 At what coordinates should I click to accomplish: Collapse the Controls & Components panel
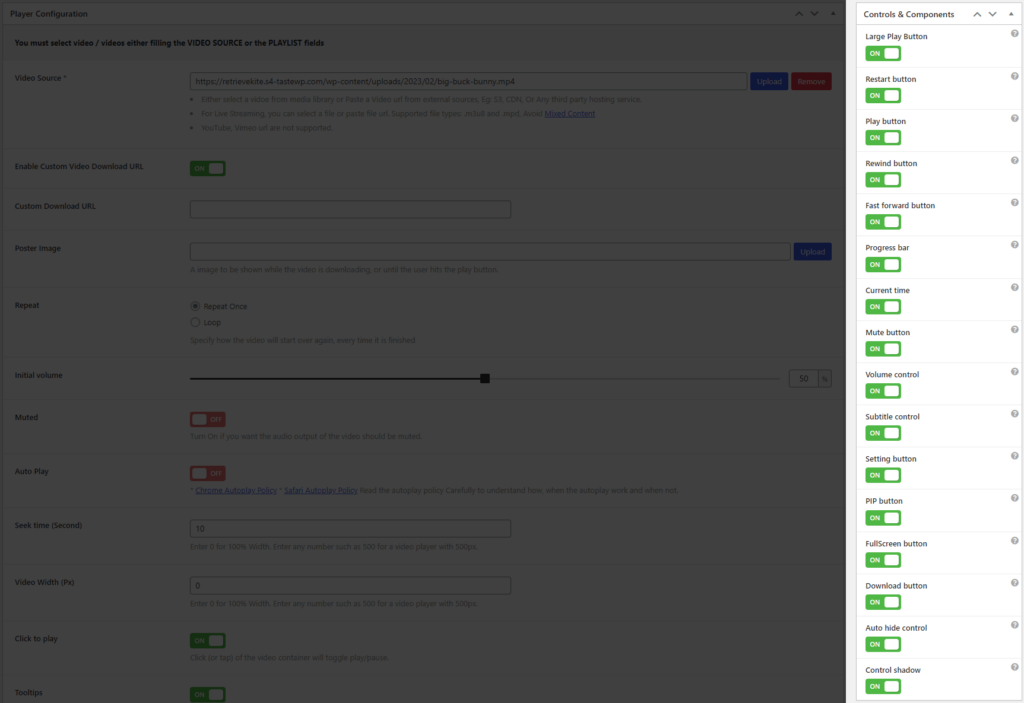click(1010, 14)
